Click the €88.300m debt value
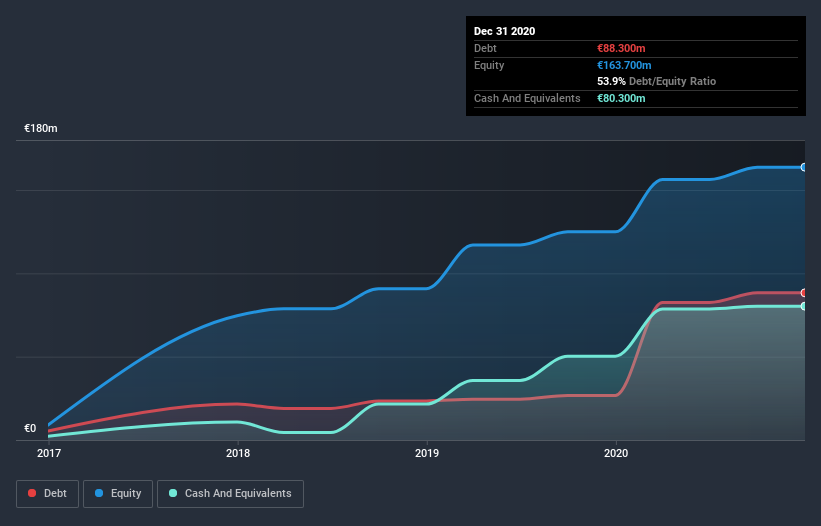Viewport: 821px width, 526px height. (621, 48)
